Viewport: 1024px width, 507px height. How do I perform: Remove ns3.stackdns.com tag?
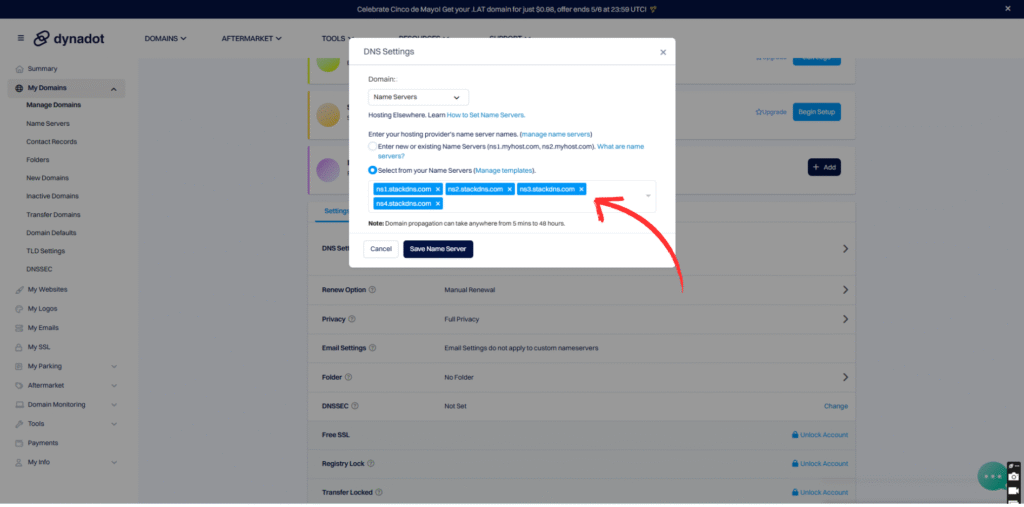click(581, 189)
